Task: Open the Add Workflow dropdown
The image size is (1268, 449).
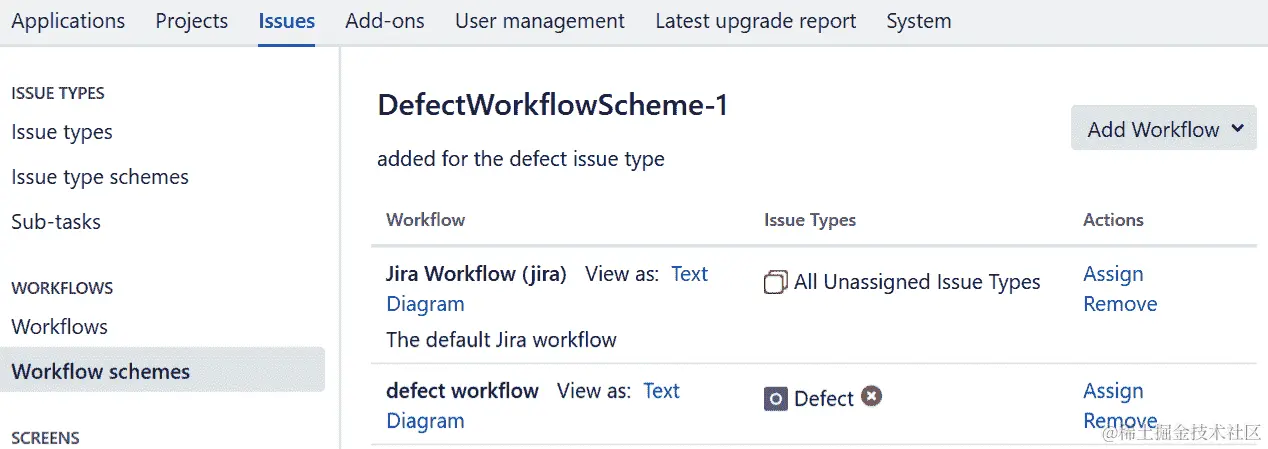Action: pos(1163,129)
